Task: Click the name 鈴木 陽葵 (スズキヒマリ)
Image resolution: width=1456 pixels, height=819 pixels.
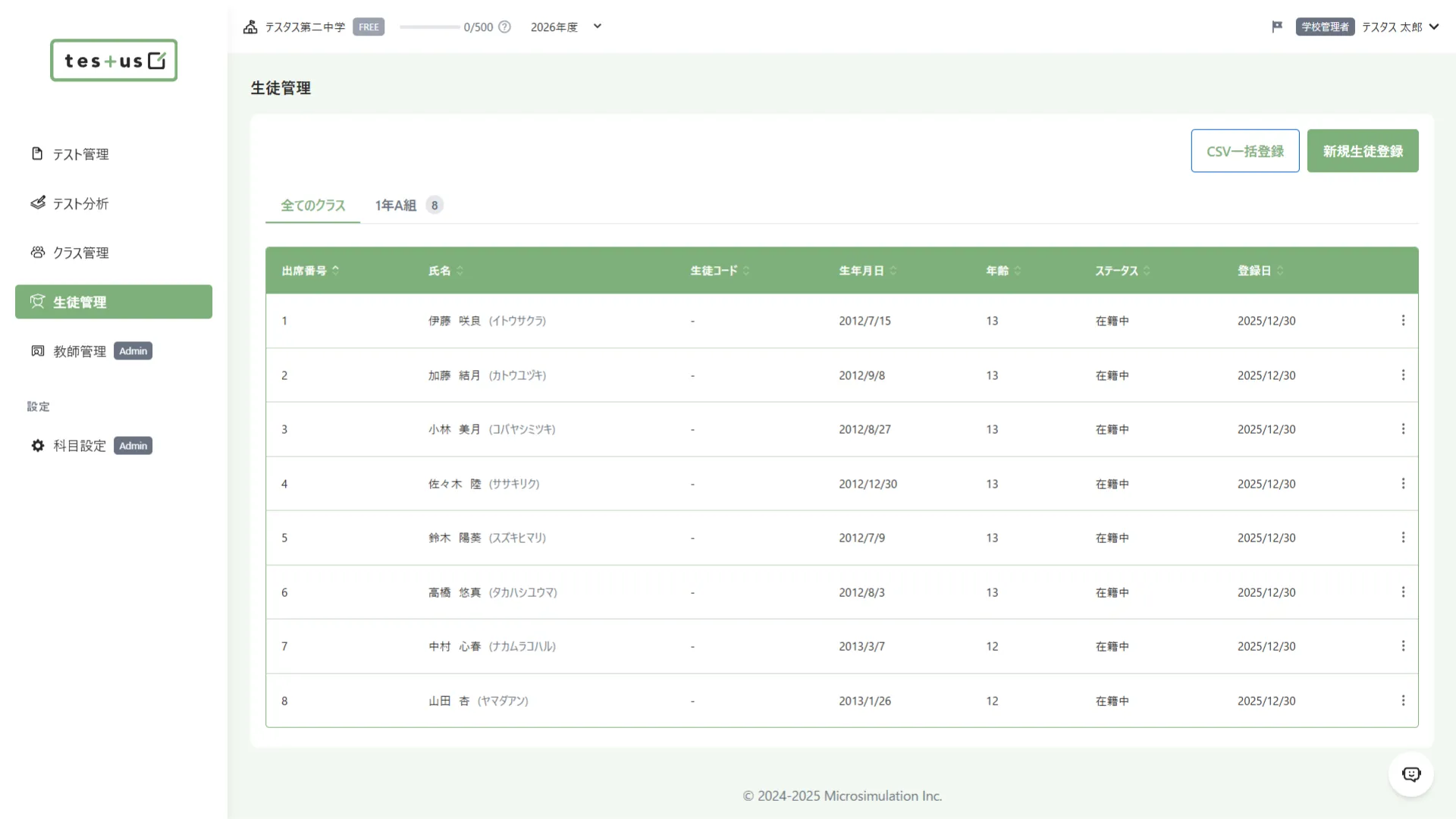Action: [487, 538]
